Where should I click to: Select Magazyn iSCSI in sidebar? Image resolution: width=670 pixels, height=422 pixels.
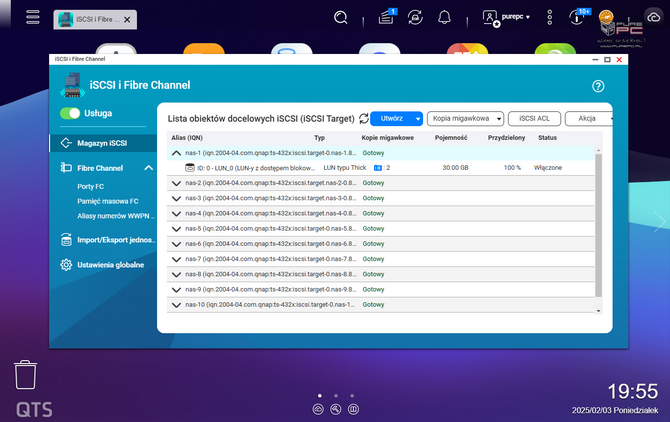pos(103,143)
